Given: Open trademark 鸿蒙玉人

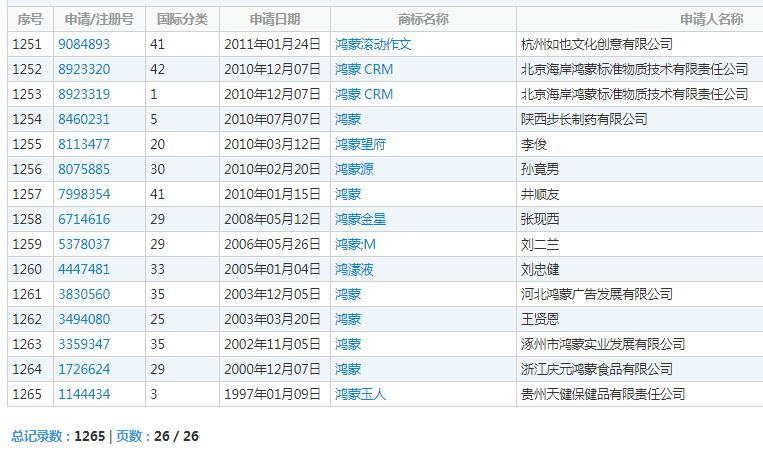Looking at the screenshot, I should click(x=361, y=394).
